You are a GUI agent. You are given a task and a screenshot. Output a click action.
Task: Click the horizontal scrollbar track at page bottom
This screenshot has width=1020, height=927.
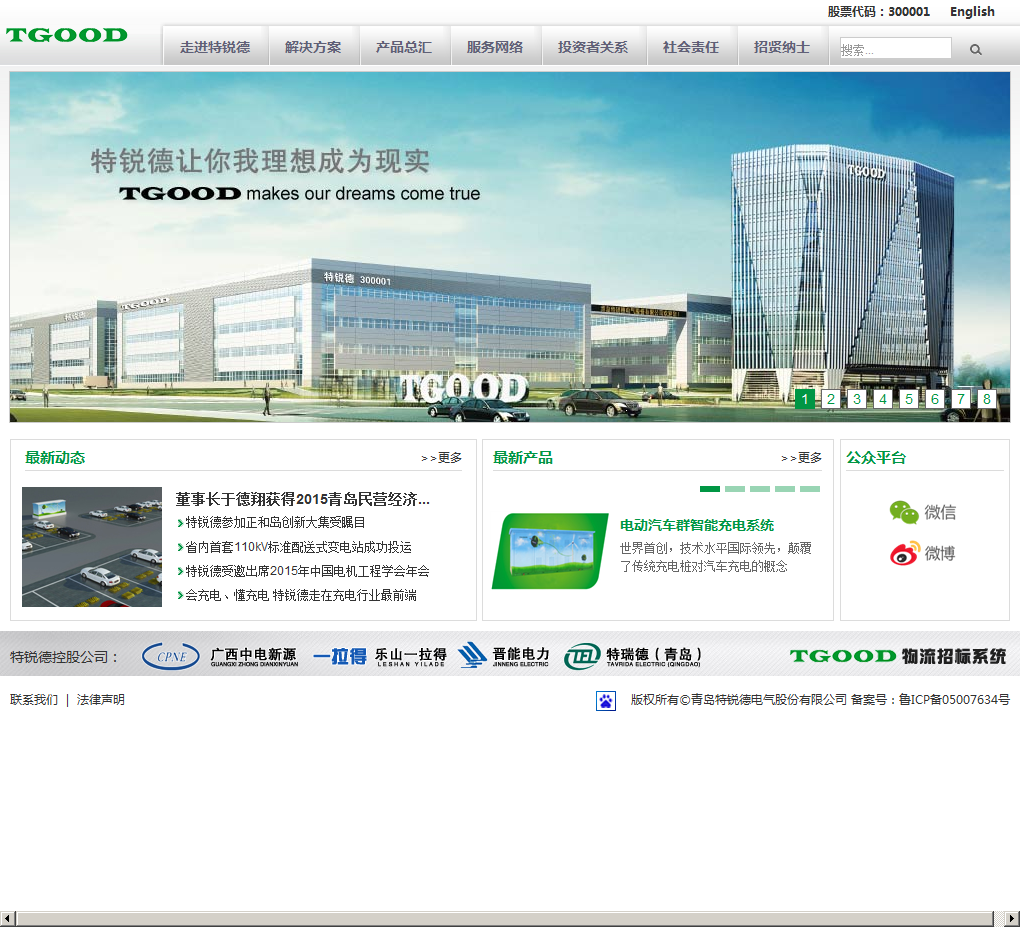tap(505, 919)
